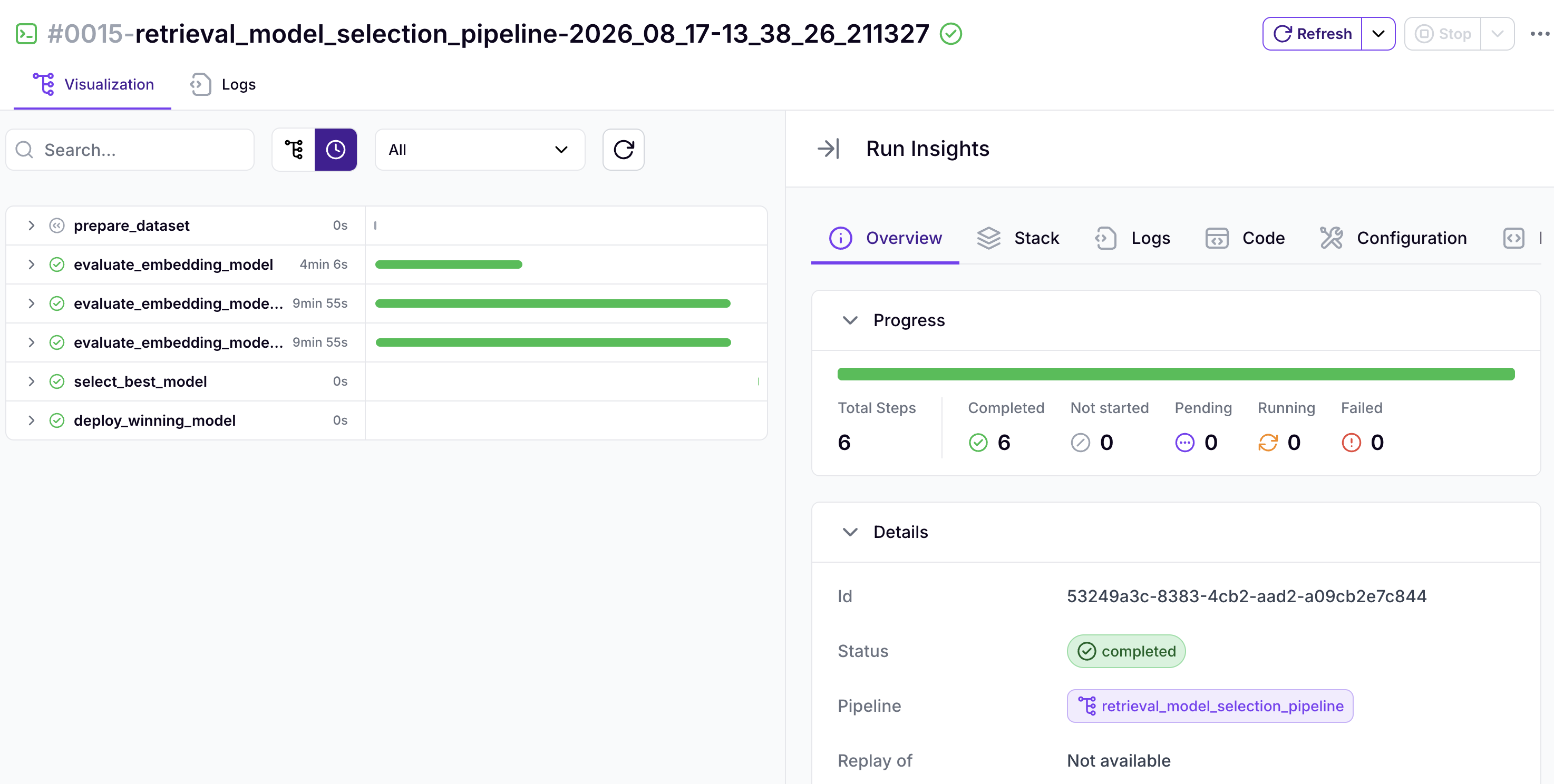
Task: Click the Refresh button
Action: pyautogui.click(x=1312, y=34)
